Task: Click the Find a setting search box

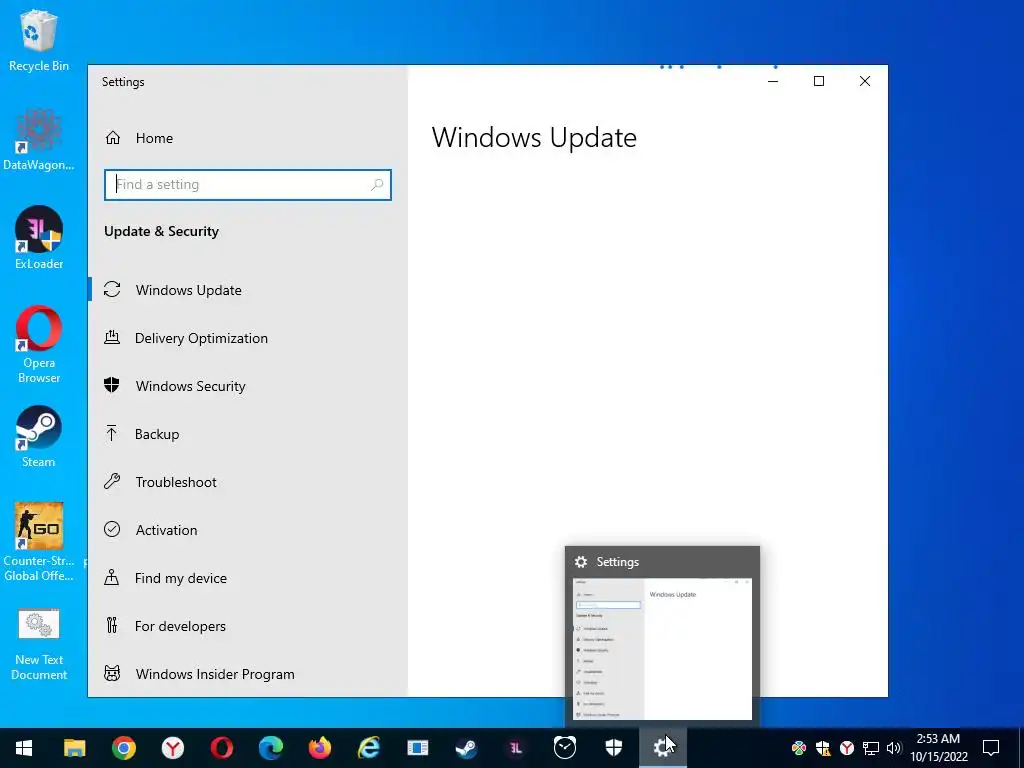Action: (248, 185)
